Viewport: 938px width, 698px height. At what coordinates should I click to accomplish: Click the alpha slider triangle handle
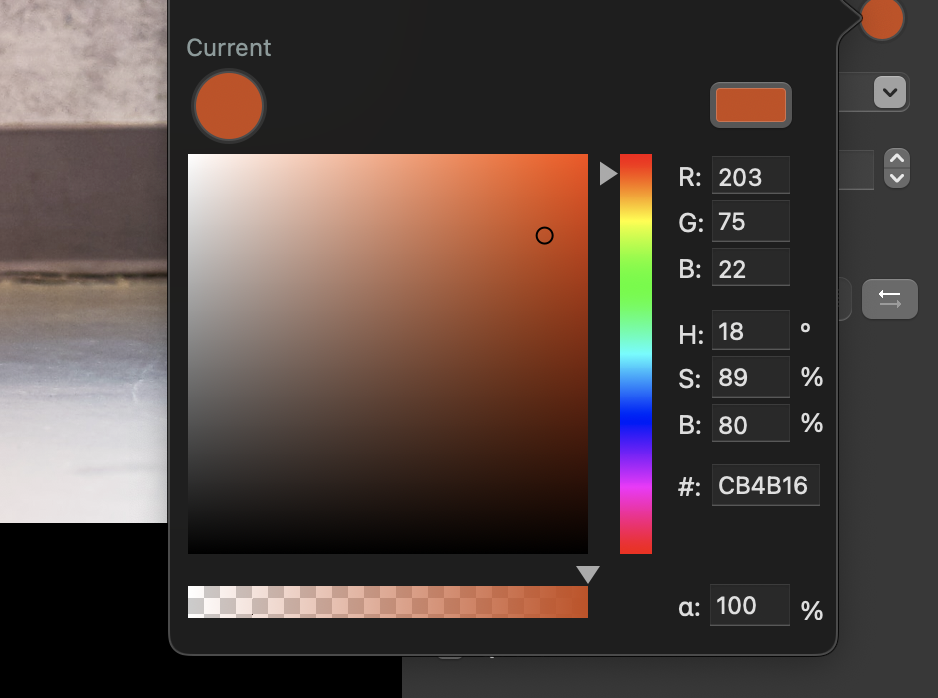pos(588,574)
